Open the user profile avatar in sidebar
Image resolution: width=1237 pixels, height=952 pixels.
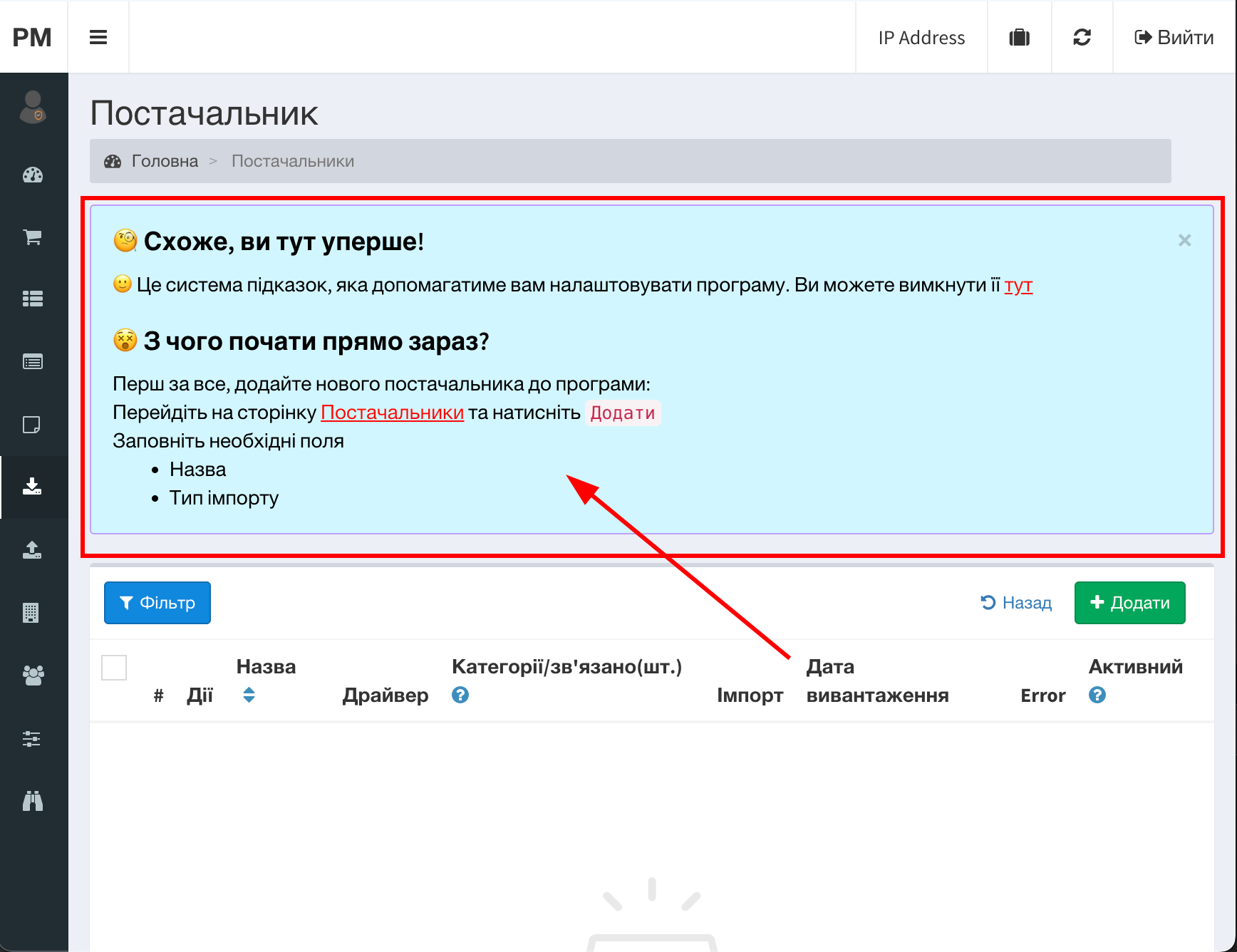point(33,107)
